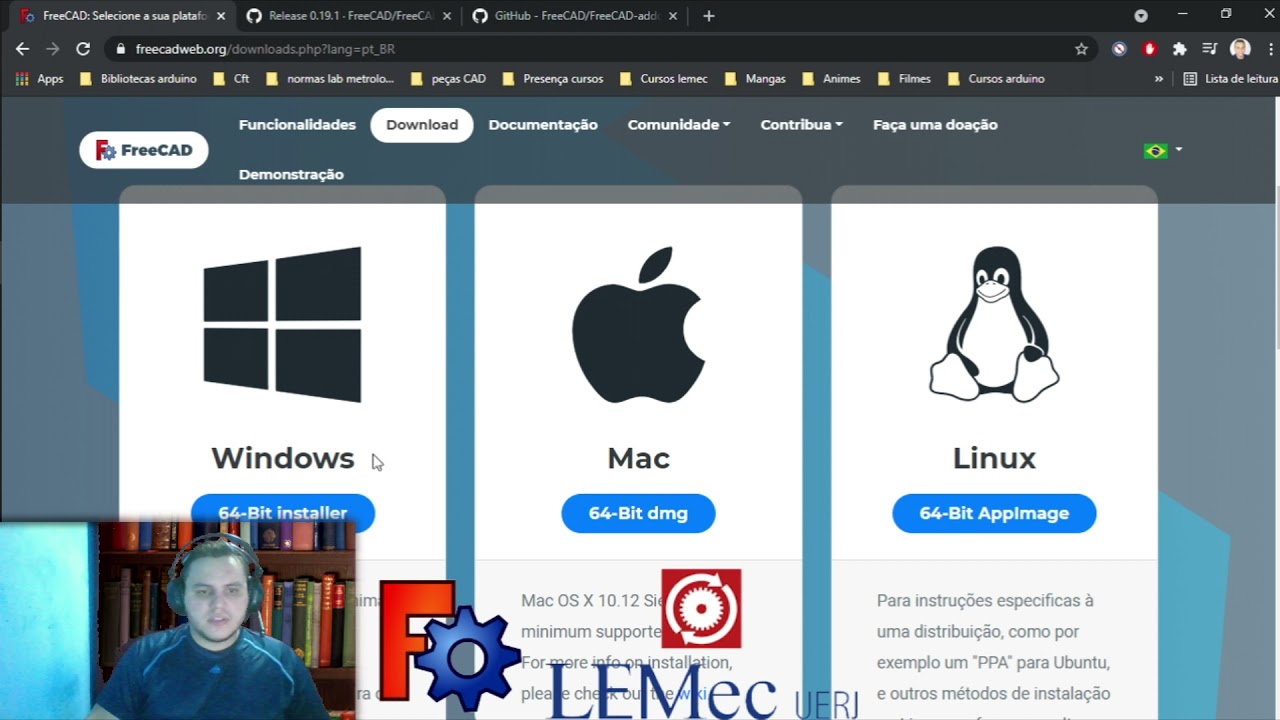Open normas lab metrolo... bookmark folder
Viewport: 1280px width, 720px height.
point(330,79)
